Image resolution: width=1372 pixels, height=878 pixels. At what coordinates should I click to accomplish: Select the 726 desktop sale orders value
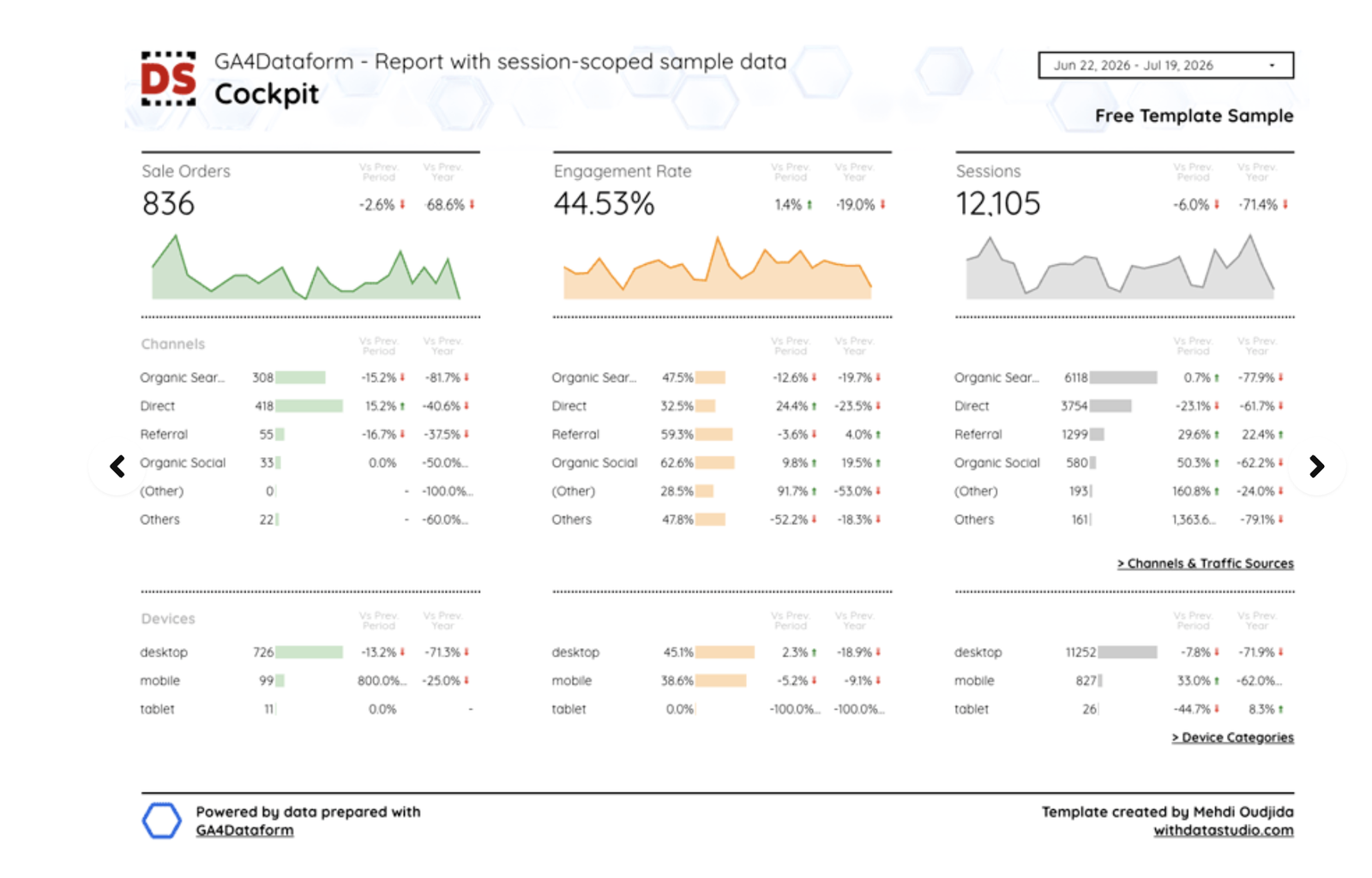263,652
